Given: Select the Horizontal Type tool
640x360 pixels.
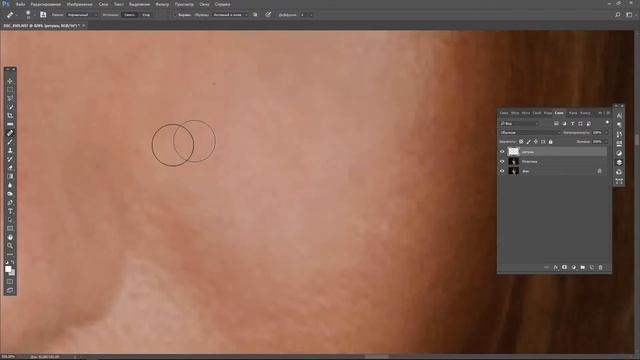Looking at the screenshot, I should pos(10,211).
